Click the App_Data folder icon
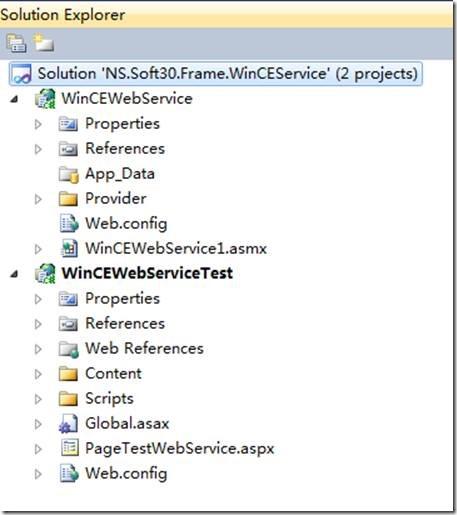 pyautogui.click(x=69, y=174)
